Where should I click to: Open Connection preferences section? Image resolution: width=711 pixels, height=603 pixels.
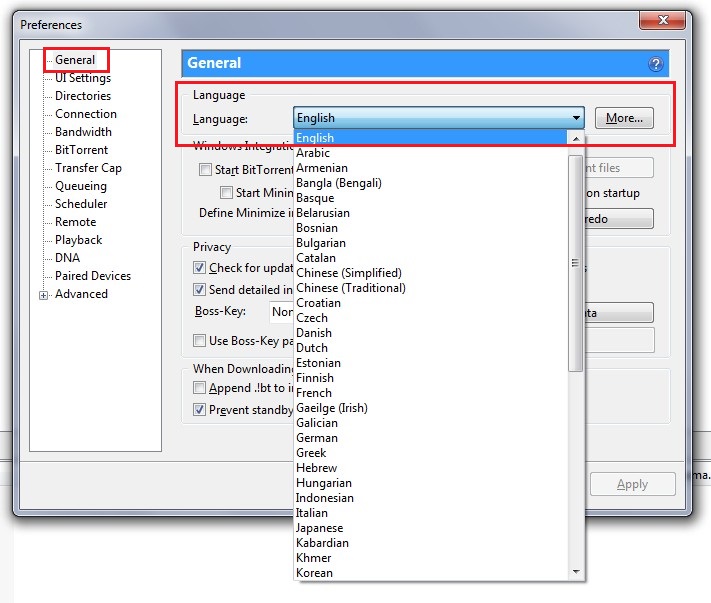86,114
